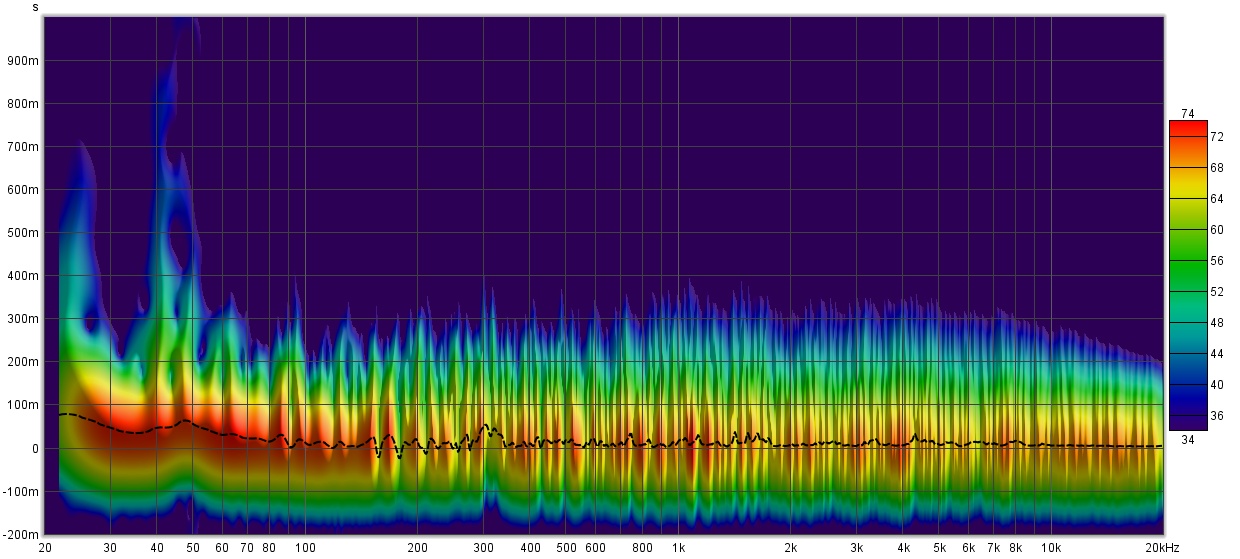Click the 44 value on color scale
1240x559 pixels.
click(x=1217, y=353)
